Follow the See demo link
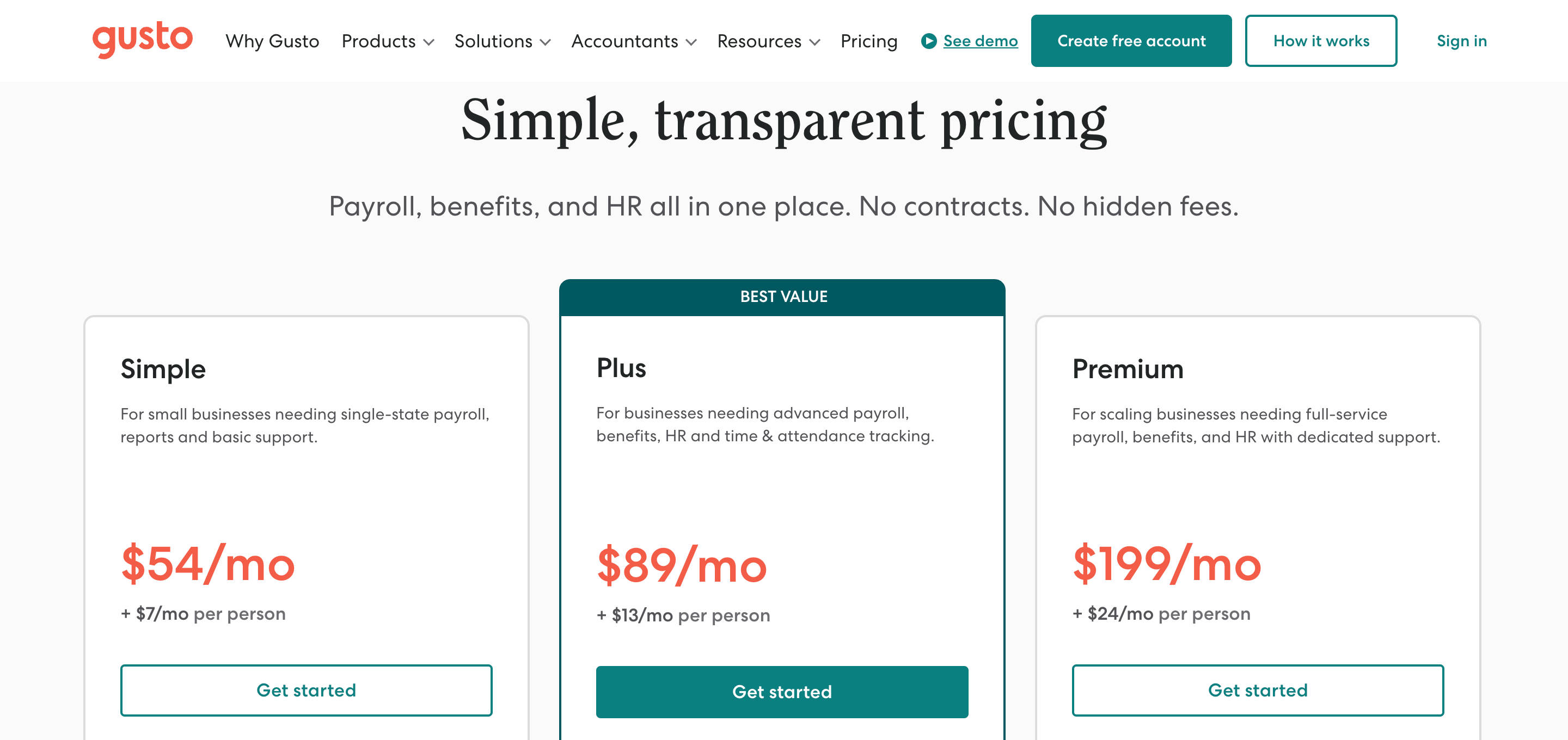The width and height of the screenshot is (1568, 740). click(980, 41)
